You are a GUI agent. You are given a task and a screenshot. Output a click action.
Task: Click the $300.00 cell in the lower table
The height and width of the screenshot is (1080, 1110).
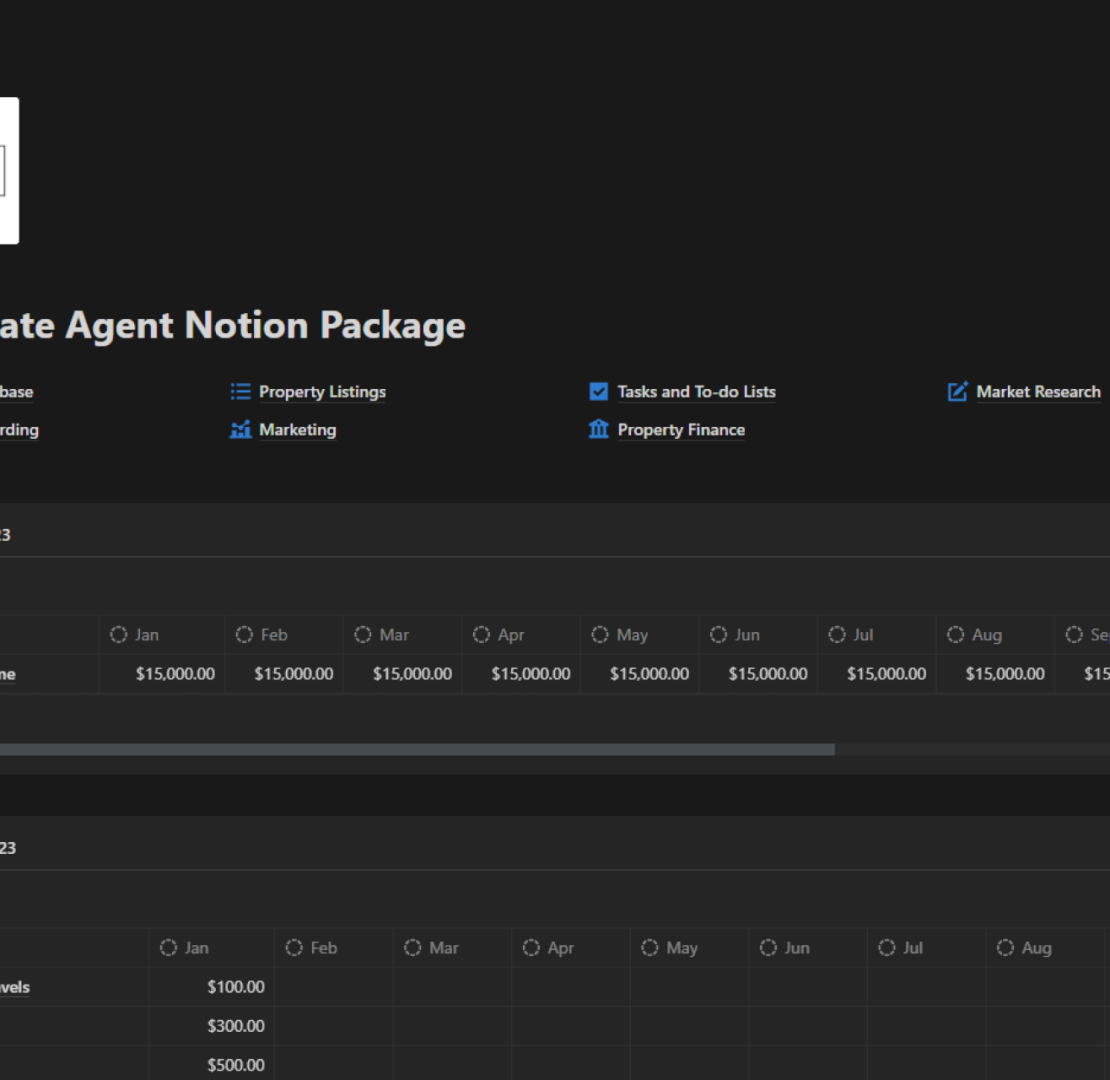[212, 1026]
